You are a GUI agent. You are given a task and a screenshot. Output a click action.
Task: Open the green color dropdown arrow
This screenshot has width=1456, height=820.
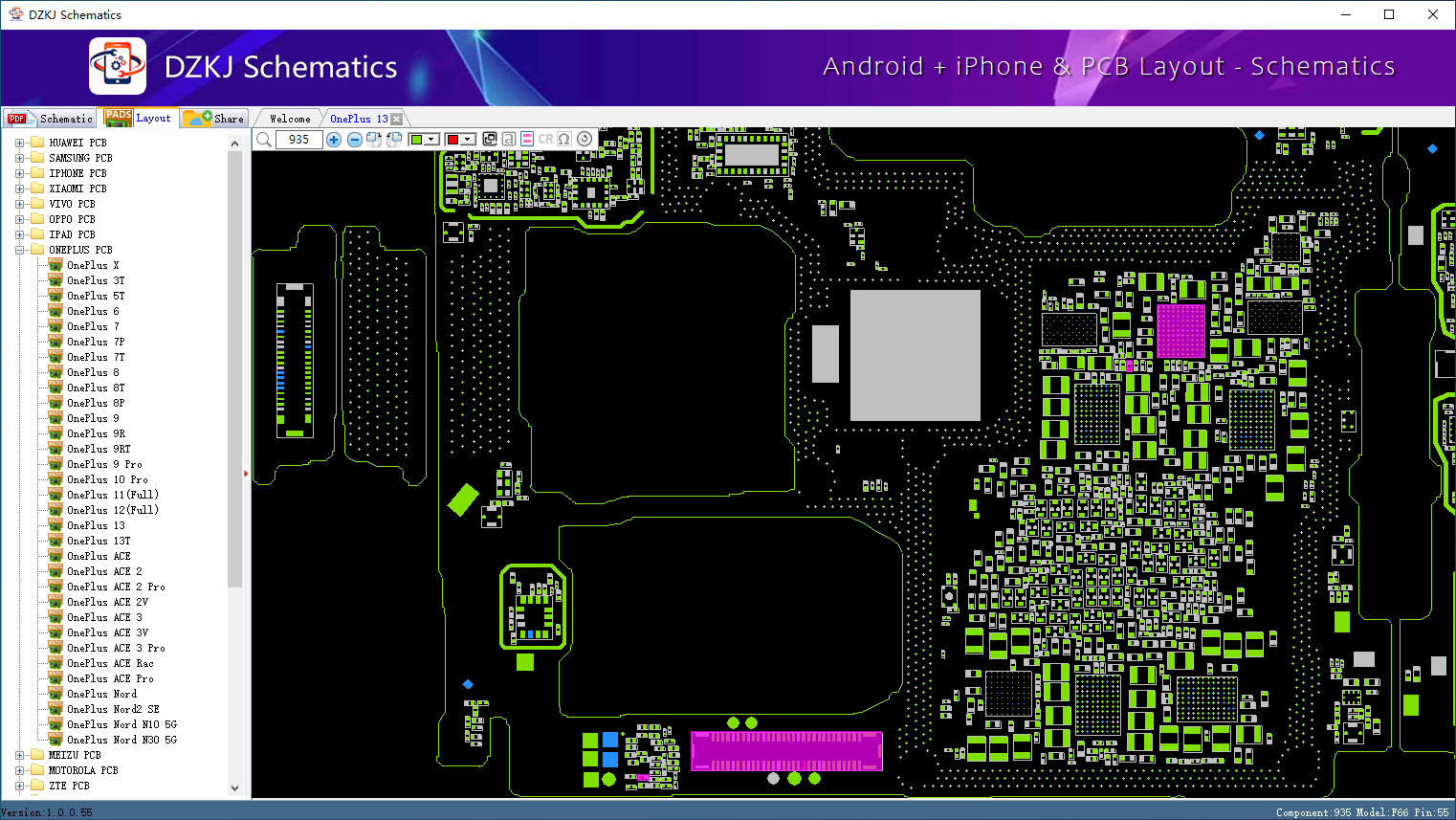pos(431,140)
